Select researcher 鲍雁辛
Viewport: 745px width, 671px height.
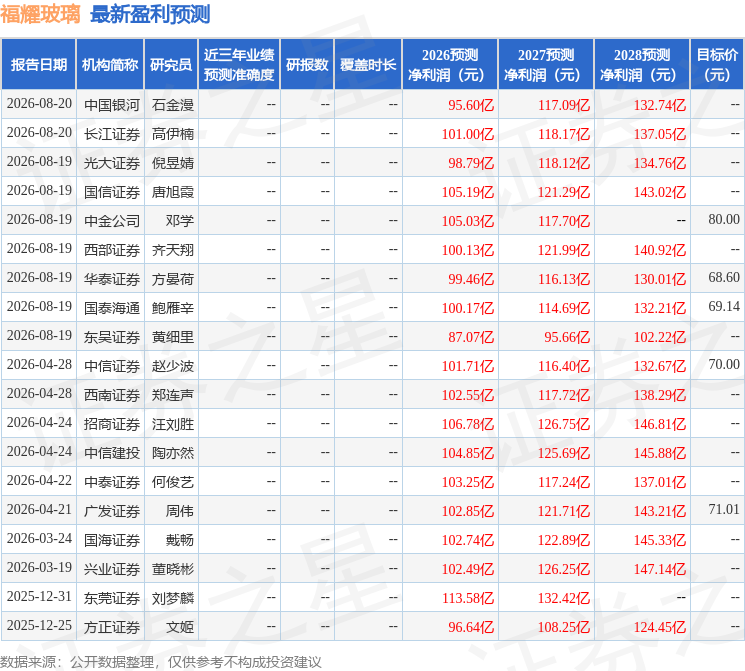click(173, 307)
